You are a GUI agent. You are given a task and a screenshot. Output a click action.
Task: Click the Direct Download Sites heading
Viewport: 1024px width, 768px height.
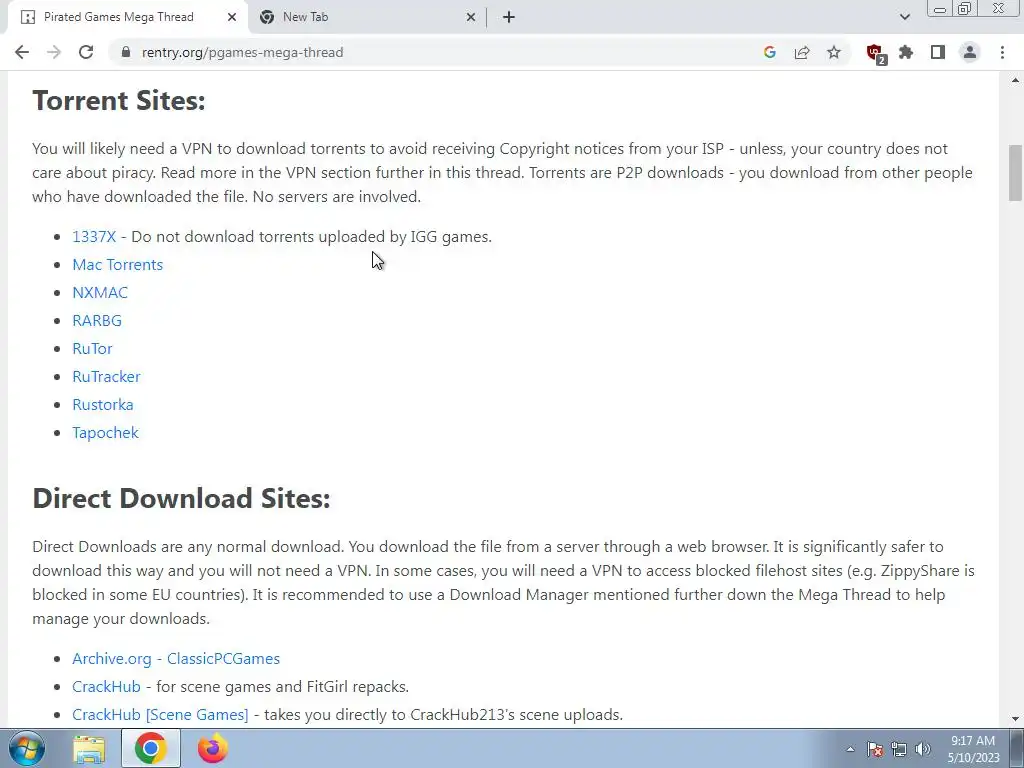pyautogui.click(x=181, y=498)
